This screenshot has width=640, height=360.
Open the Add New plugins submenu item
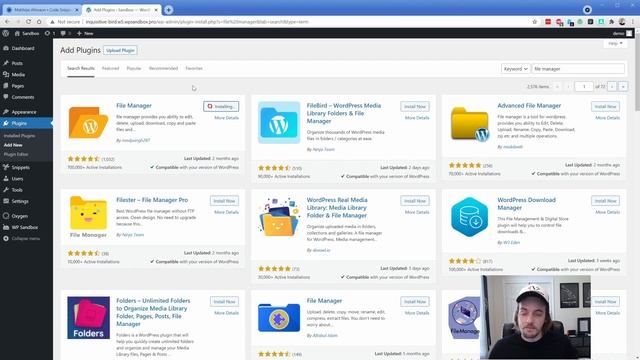13,145
